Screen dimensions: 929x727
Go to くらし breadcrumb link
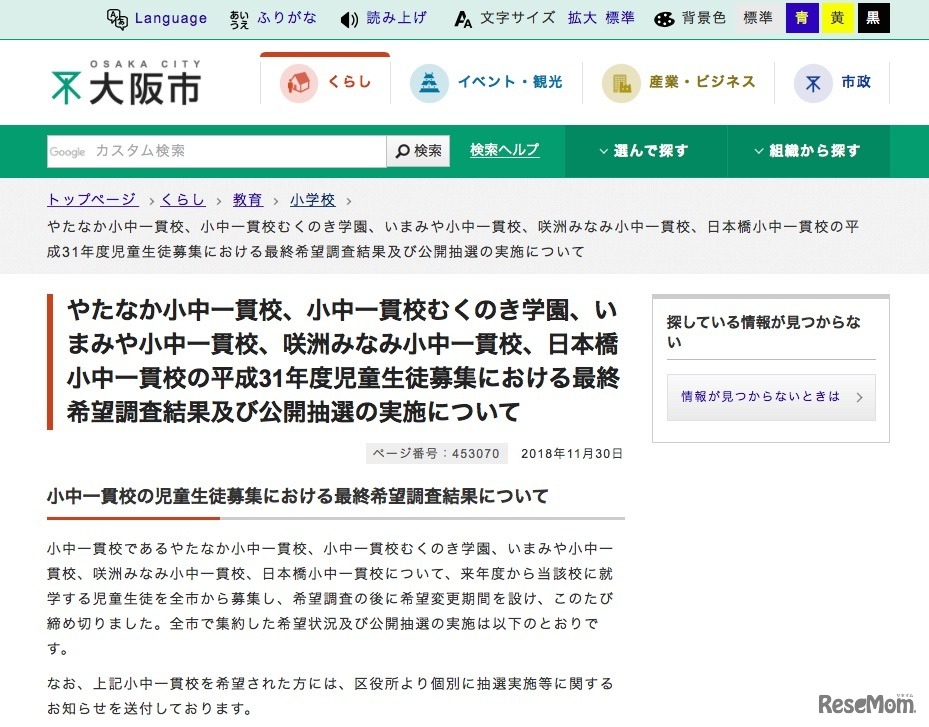point(183,200)
